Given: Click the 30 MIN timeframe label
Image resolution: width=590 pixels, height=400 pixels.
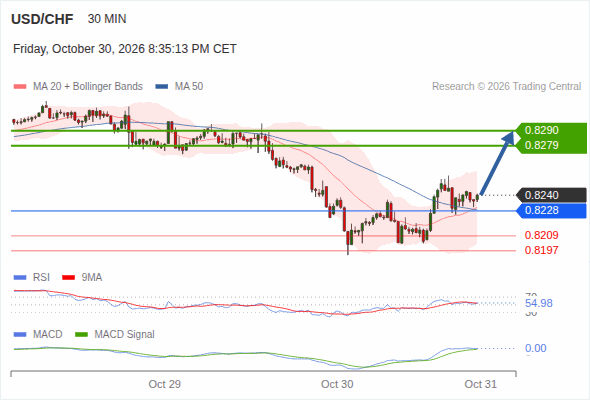Looking at the screenshot, I should point(107,19).
